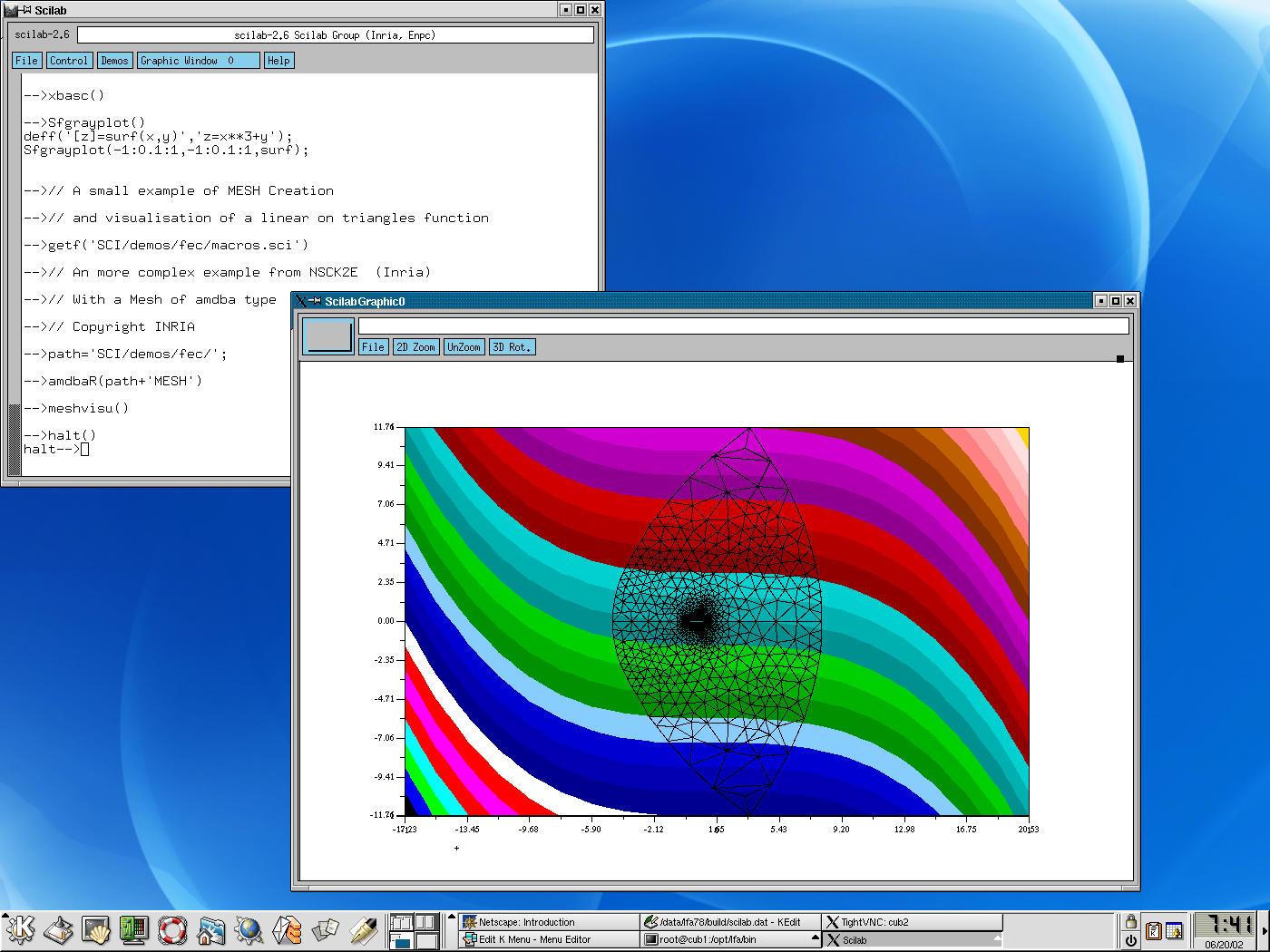Click the pin icon in ScilabGraphic0 title bar
Image resolution: width=1270 pixels, height=952 pixels.
click(315, 301)
